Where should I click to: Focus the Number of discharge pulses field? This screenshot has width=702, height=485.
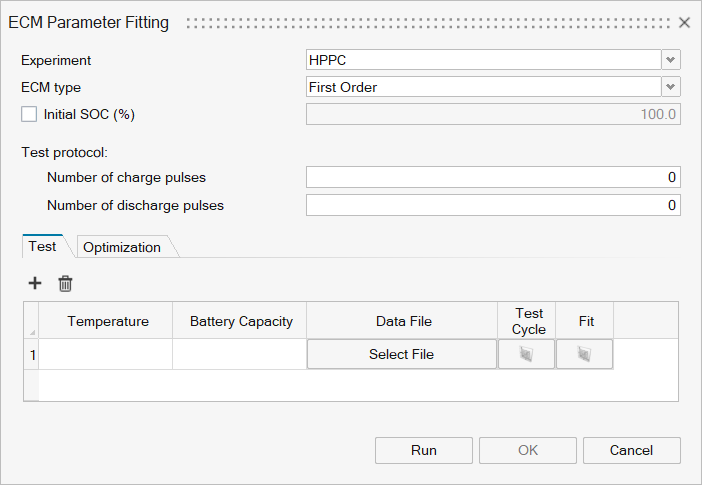493,205
